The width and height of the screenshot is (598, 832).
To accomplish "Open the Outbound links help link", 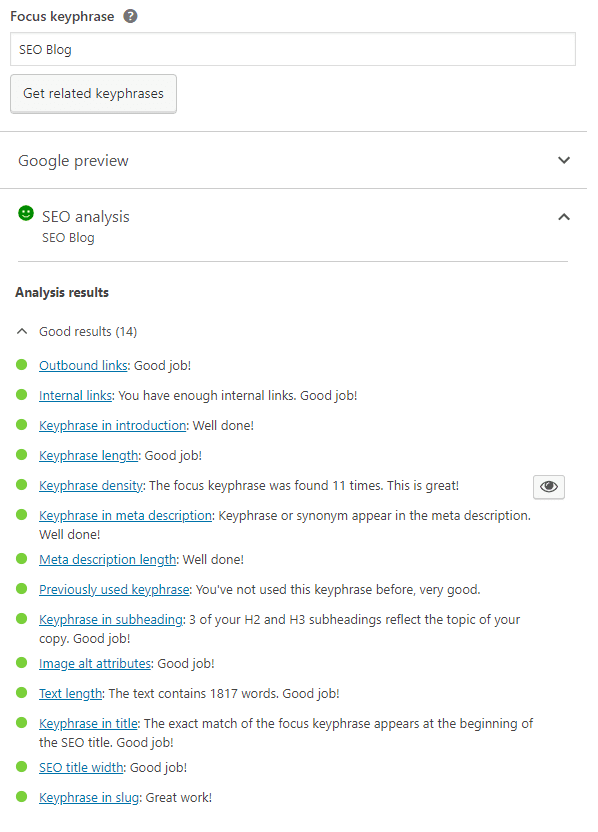I will pyautogui.click(x=83, y=366).
